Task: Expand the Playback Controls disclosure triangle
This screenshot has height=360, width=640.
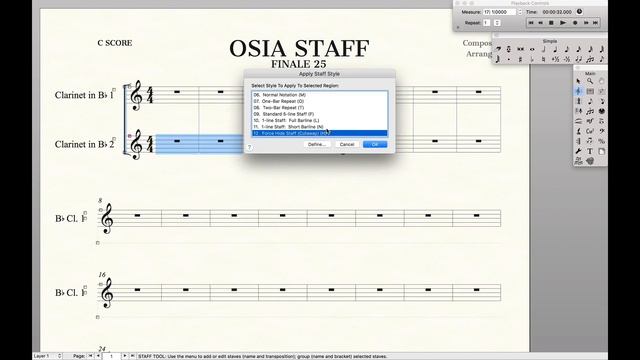Action: [x=458, y=27]
